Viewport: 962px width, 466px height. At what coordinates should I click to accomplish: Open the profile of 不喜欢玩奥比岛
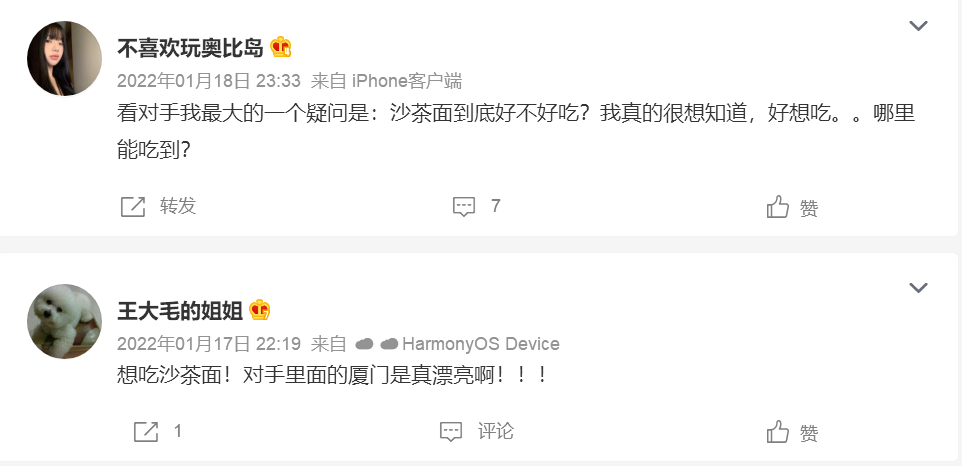click(x=190, y=48)
